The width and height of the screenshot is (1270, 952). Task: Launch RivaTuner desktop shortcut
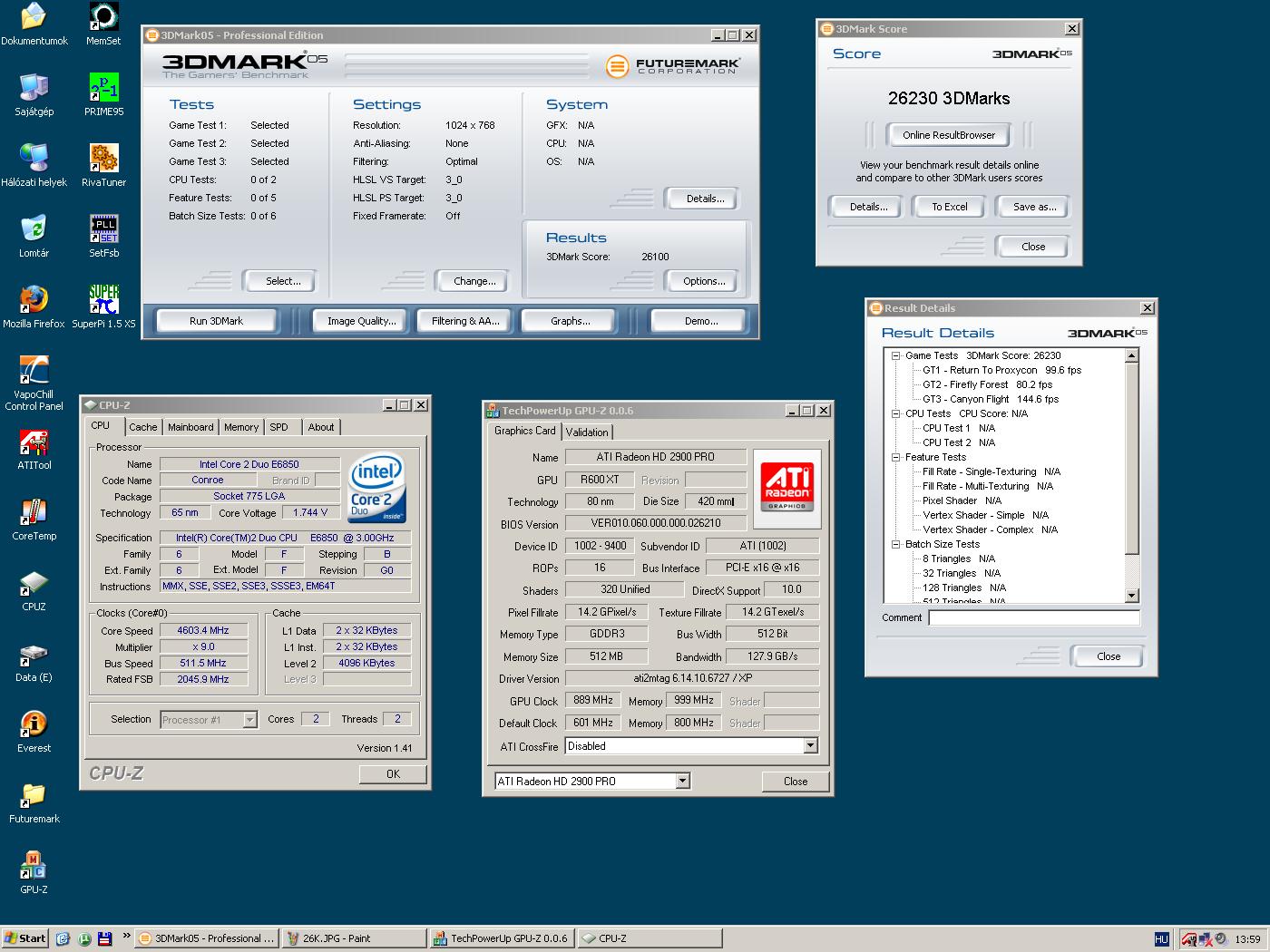click(103, 166)
